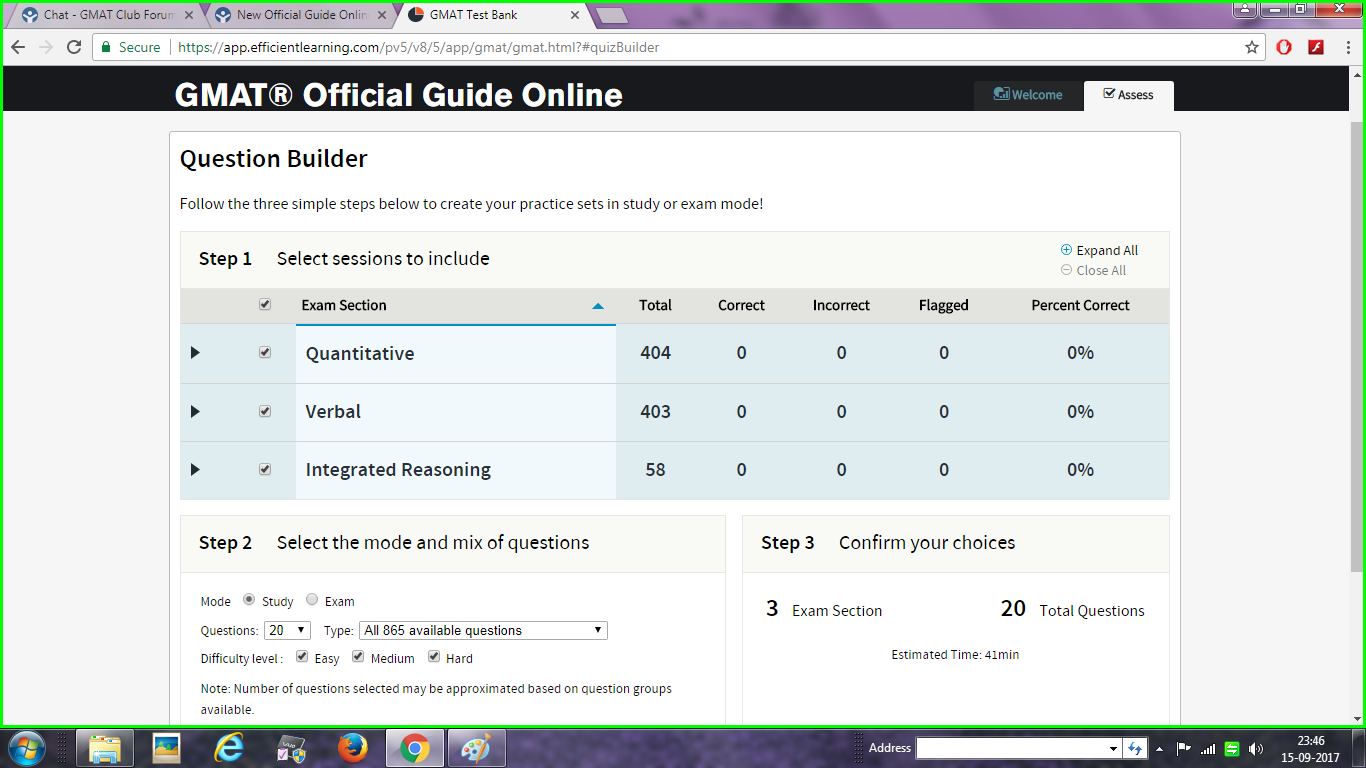This screenshot has width=1366, height=768.
Task: Open the network signal tray icon
Action: 1208,748
